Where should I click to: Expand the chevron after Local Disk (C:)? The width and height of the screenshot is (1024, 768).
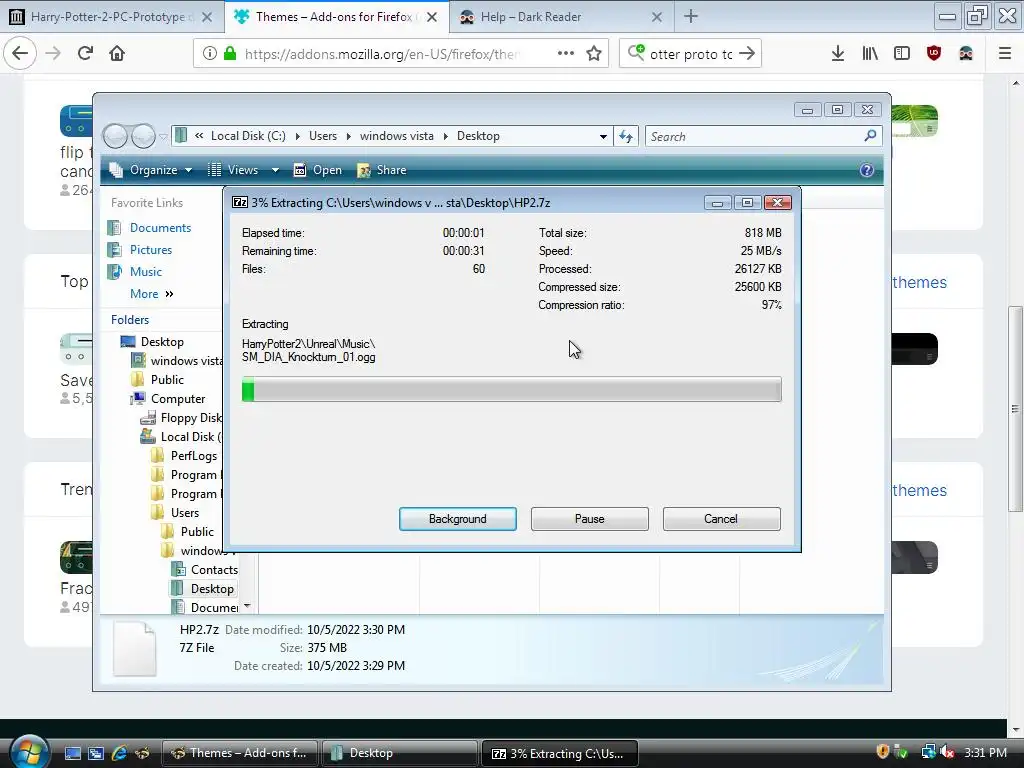coord(297,136)
